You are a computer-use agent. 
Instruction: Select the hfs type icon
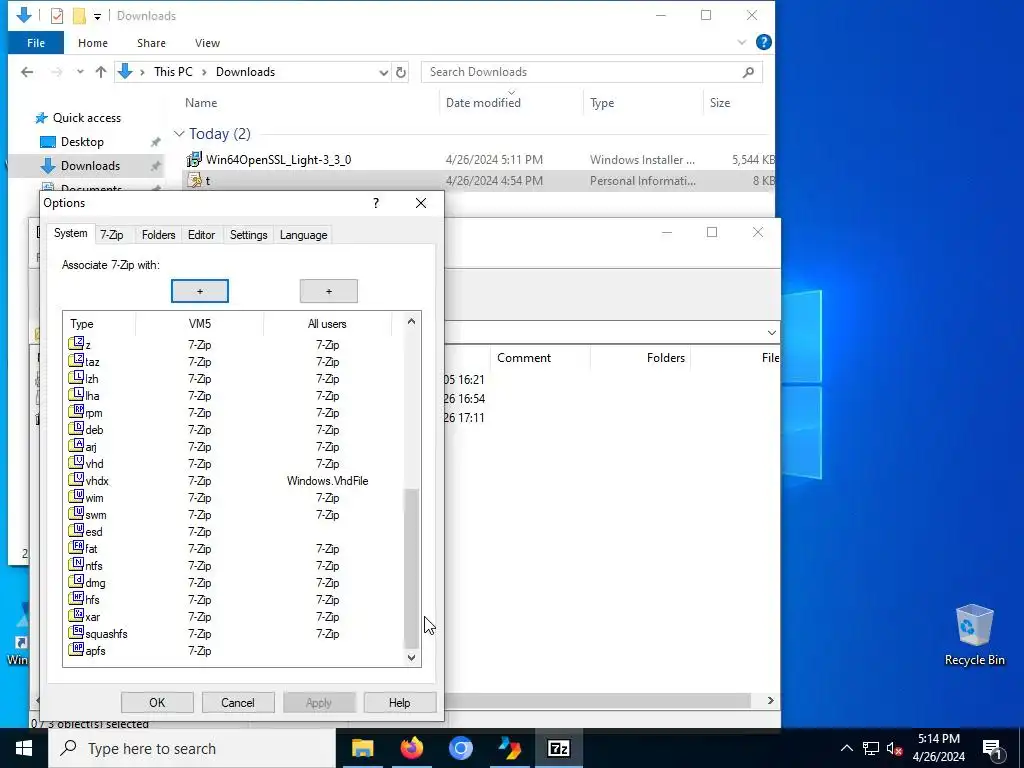(x=76, y=598)
